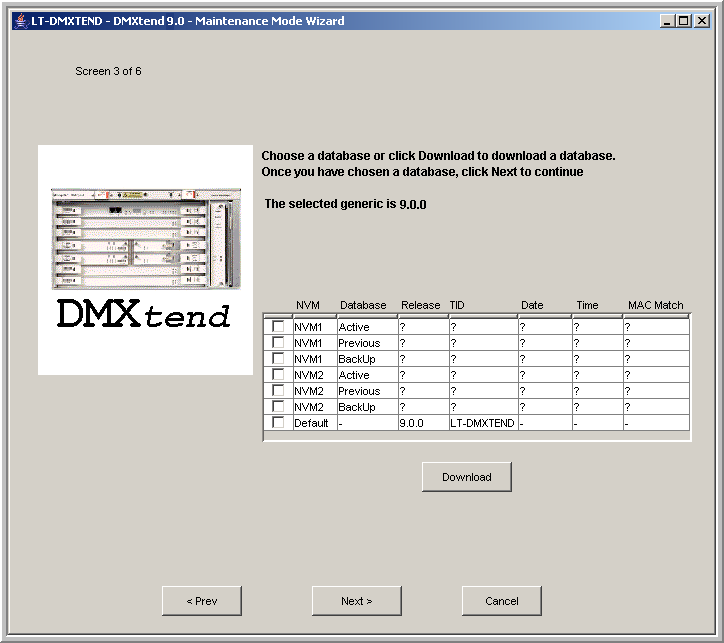This screenshot has width=724, height=643.
Task: Click the Release column header
Action: click(x=420, y=305)
